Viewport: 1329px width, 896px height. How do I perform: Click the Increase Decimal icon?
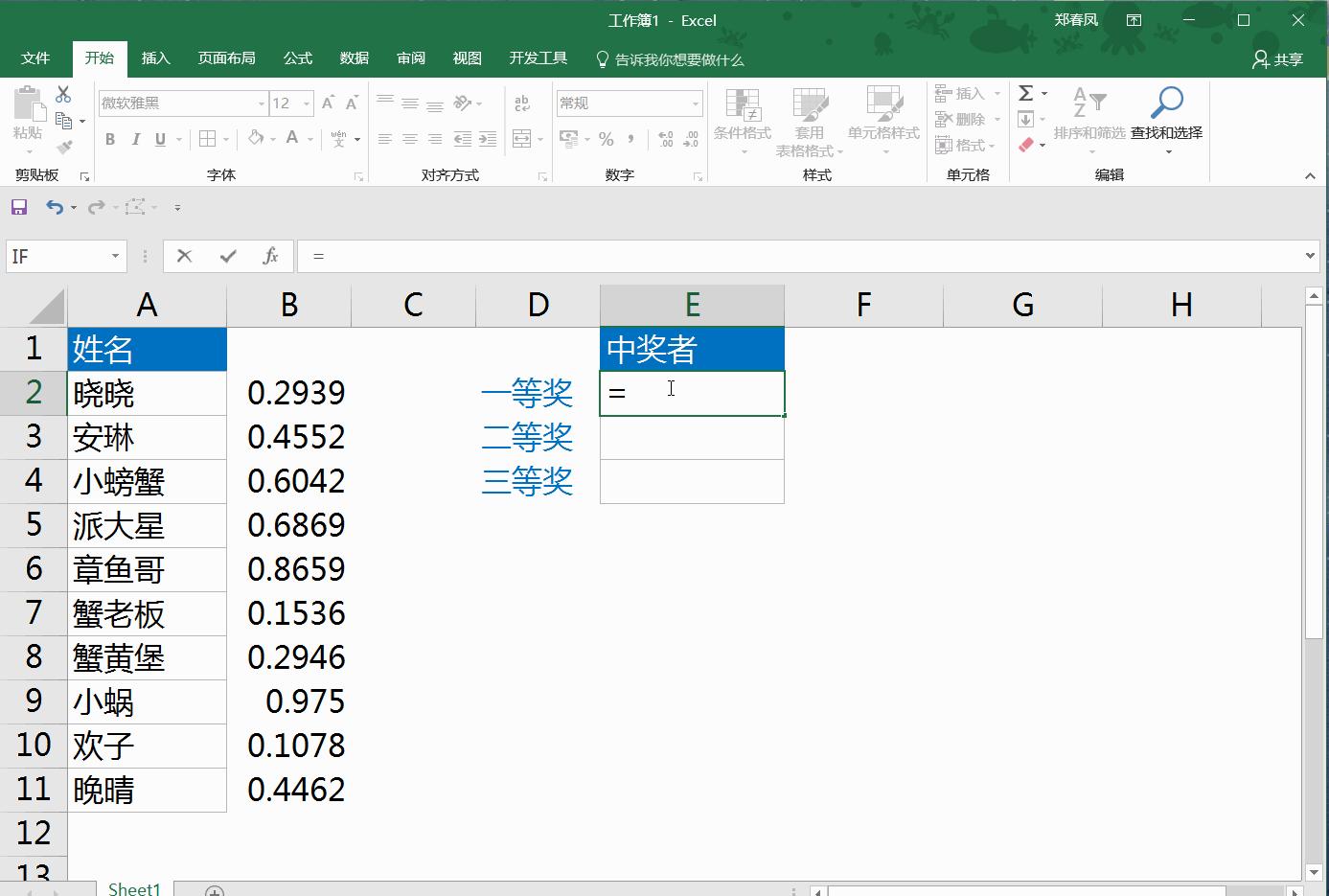point(665,139)
